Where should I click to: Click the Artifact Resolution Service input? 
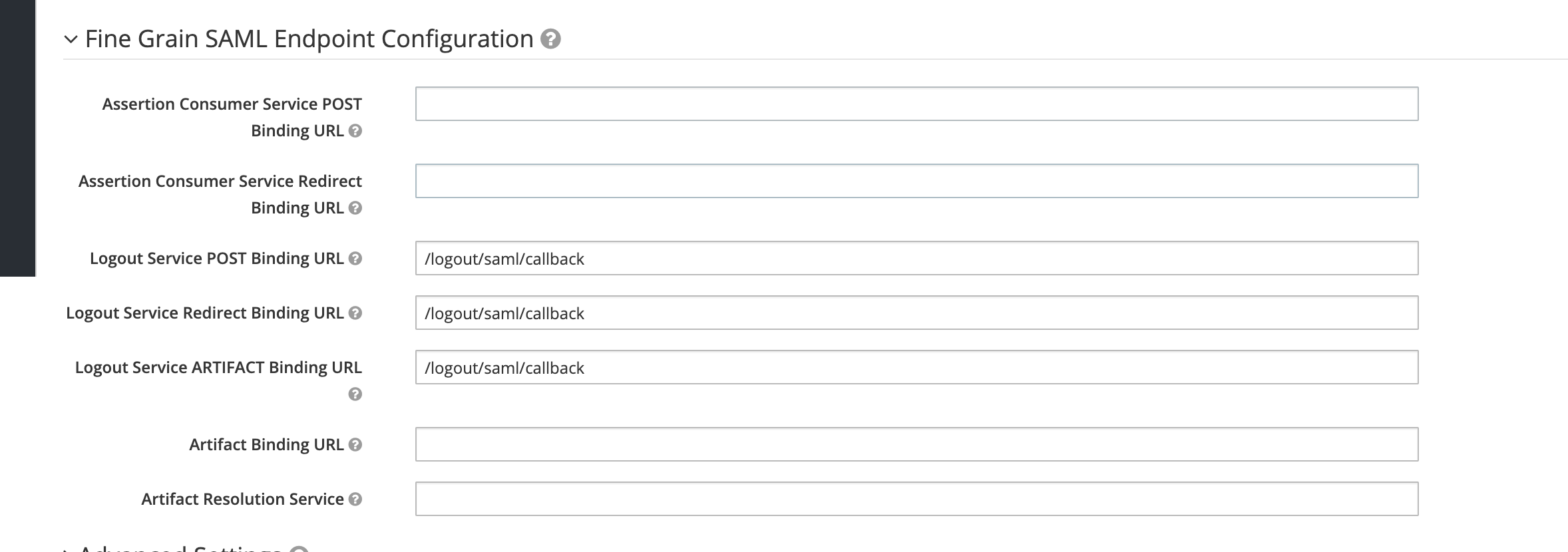click(917, 499)
